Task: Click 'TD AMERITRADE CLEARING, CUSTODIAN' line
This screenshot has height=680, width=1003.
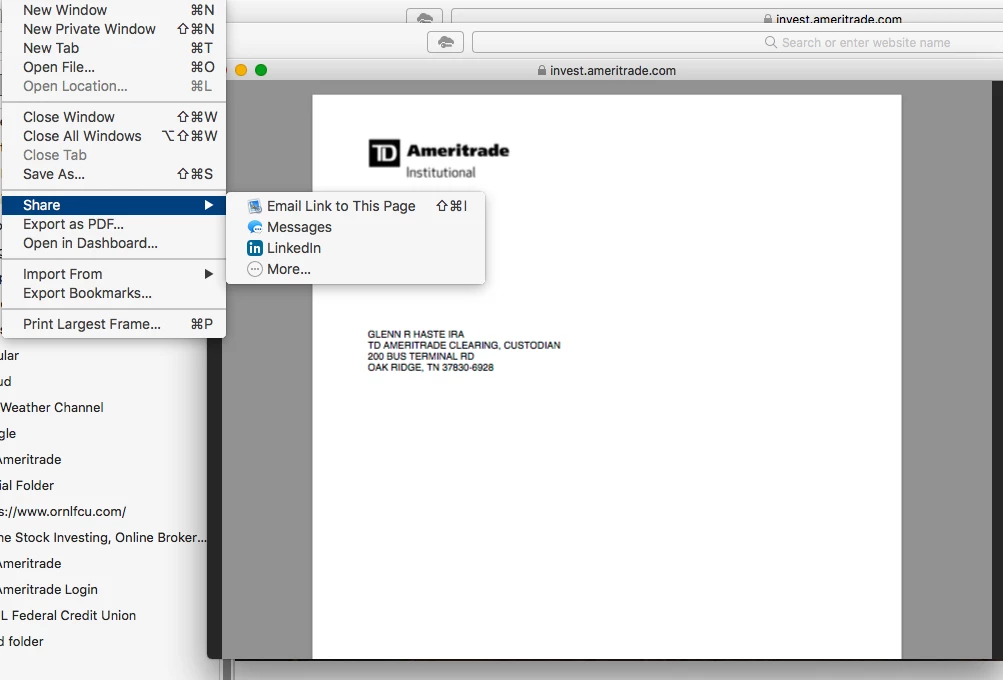Action: click(x=464, y=345)
